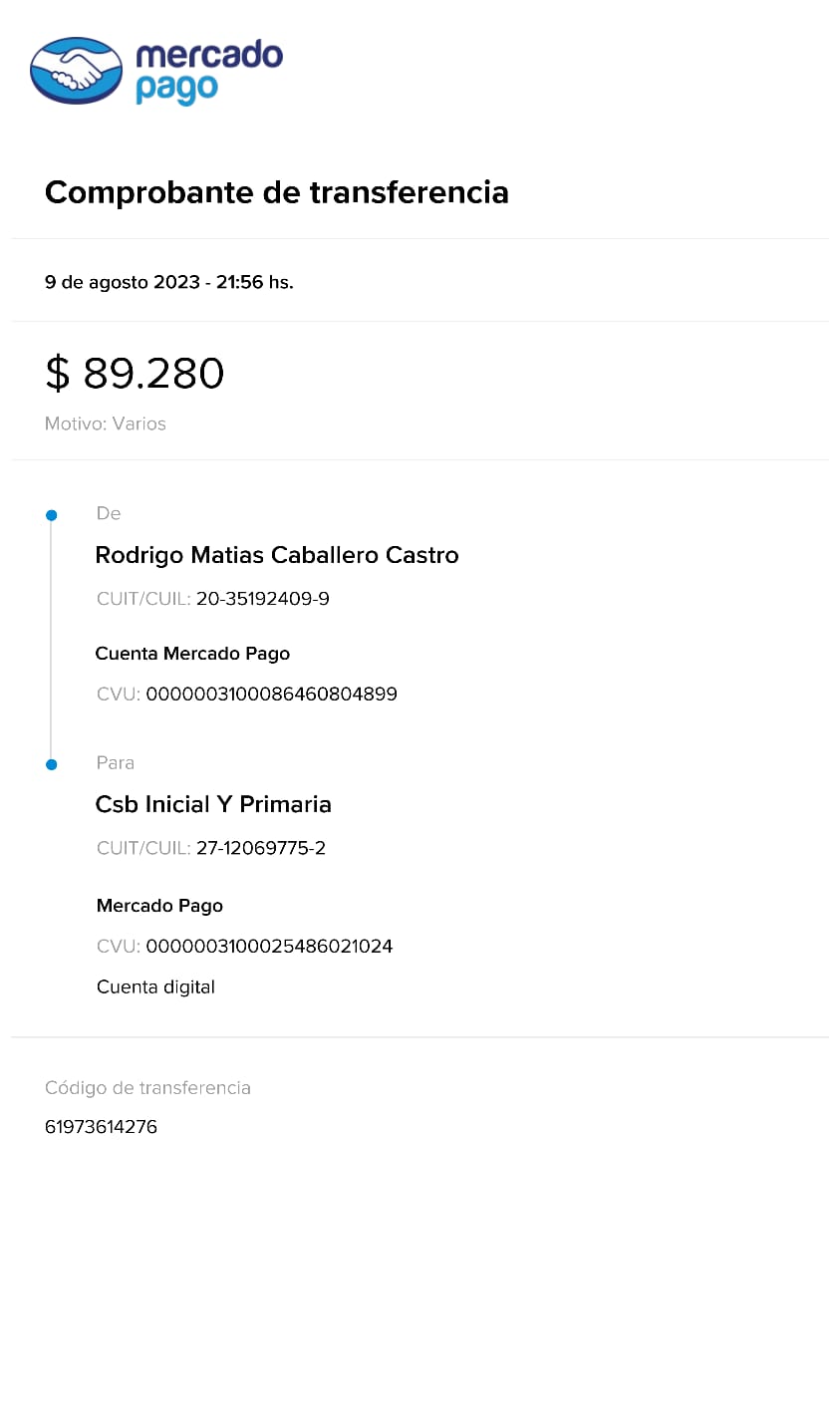This screenshot has height=1401, width=840.
Task: Select the Comprobante de transferencia heading
Action: pyautogui.click(x=276, y=191)
